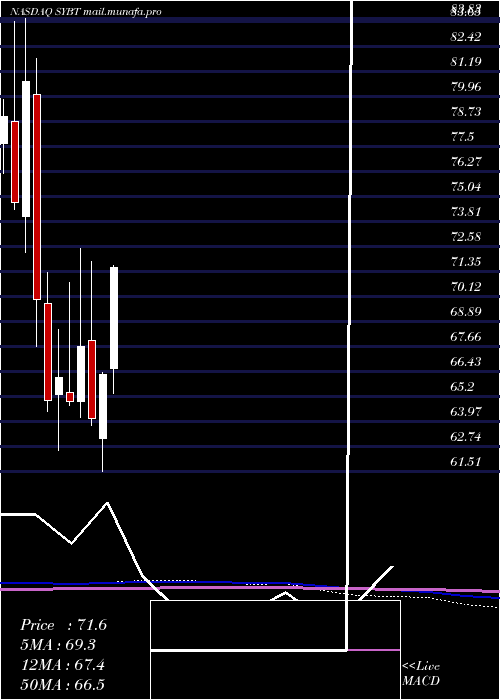Select the 77.5 price axis label
The image size is (500, 700).
pyautogui.click(x=462, y=137)
